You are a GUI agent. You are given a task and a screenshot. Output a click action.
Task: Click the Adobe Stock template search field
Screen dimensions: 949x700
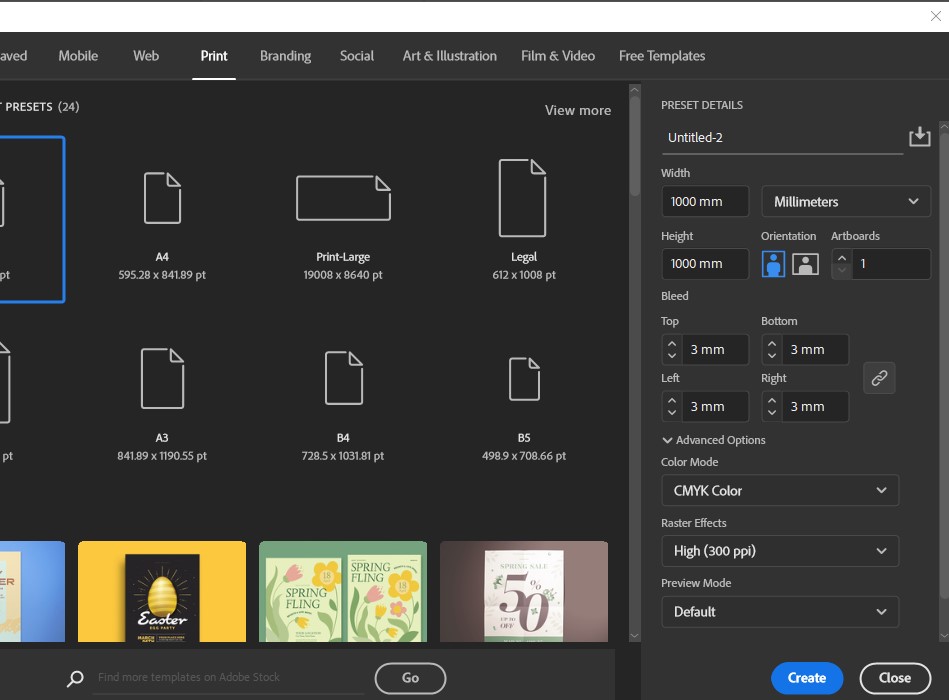pyautogui.click(x=230, y=678)
